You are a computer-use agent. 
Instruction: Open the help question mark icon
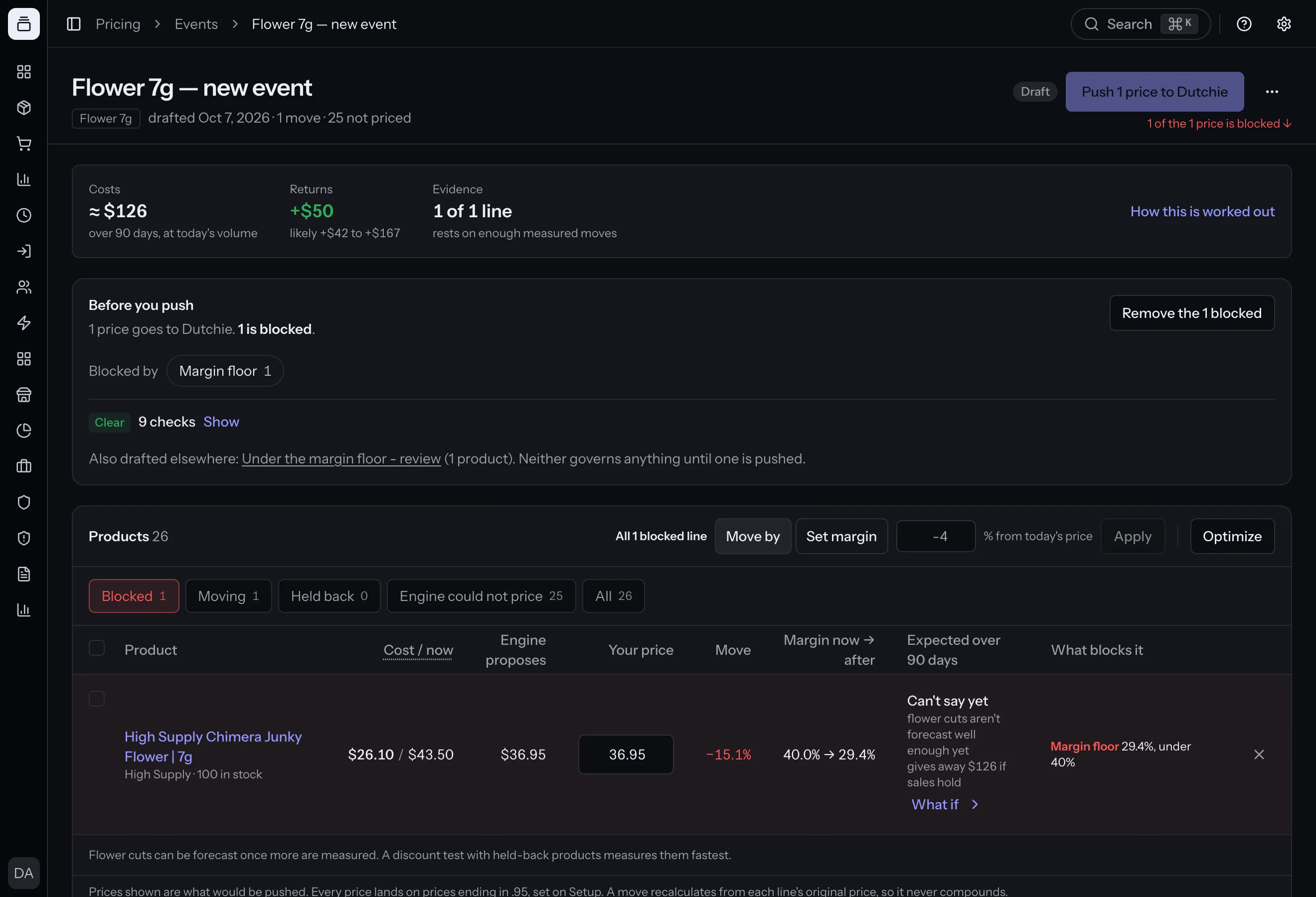point(1244,24)
